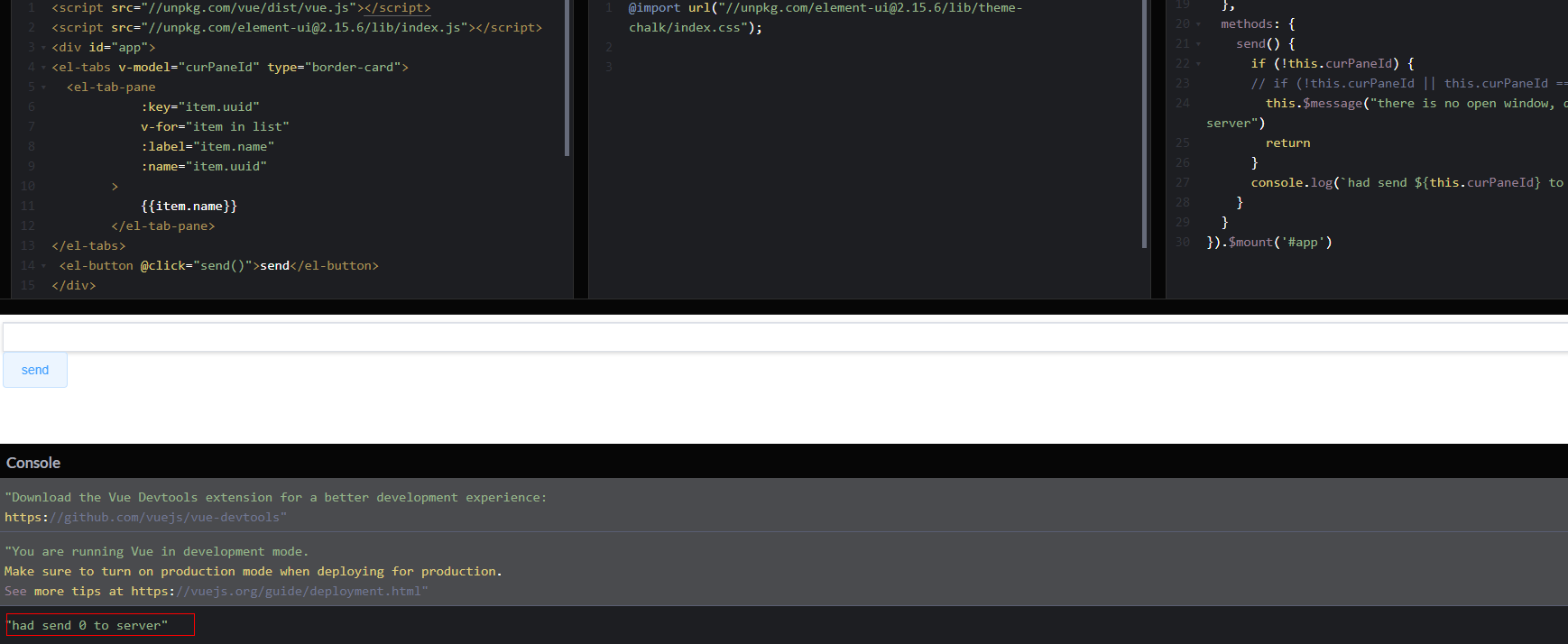This screenshot has height=644, width=1568.
Task: Click :name="item.uuid" attribute line
Action: [x=204, y=167]
